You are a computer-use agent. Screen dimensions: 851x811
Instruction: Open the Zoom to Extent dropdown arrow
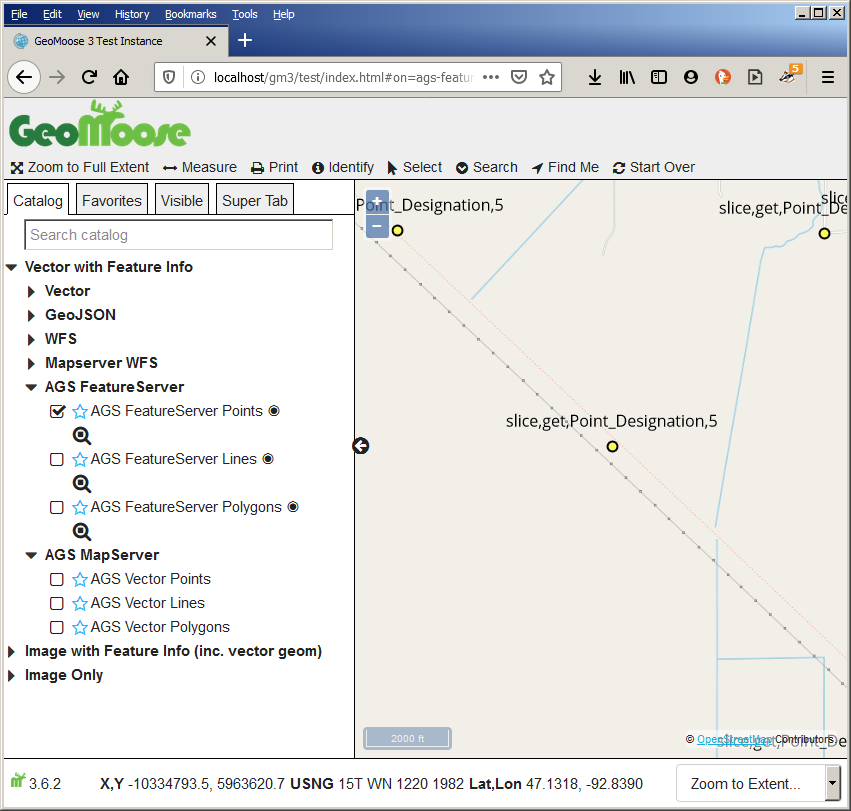click(x=833, y=783)
